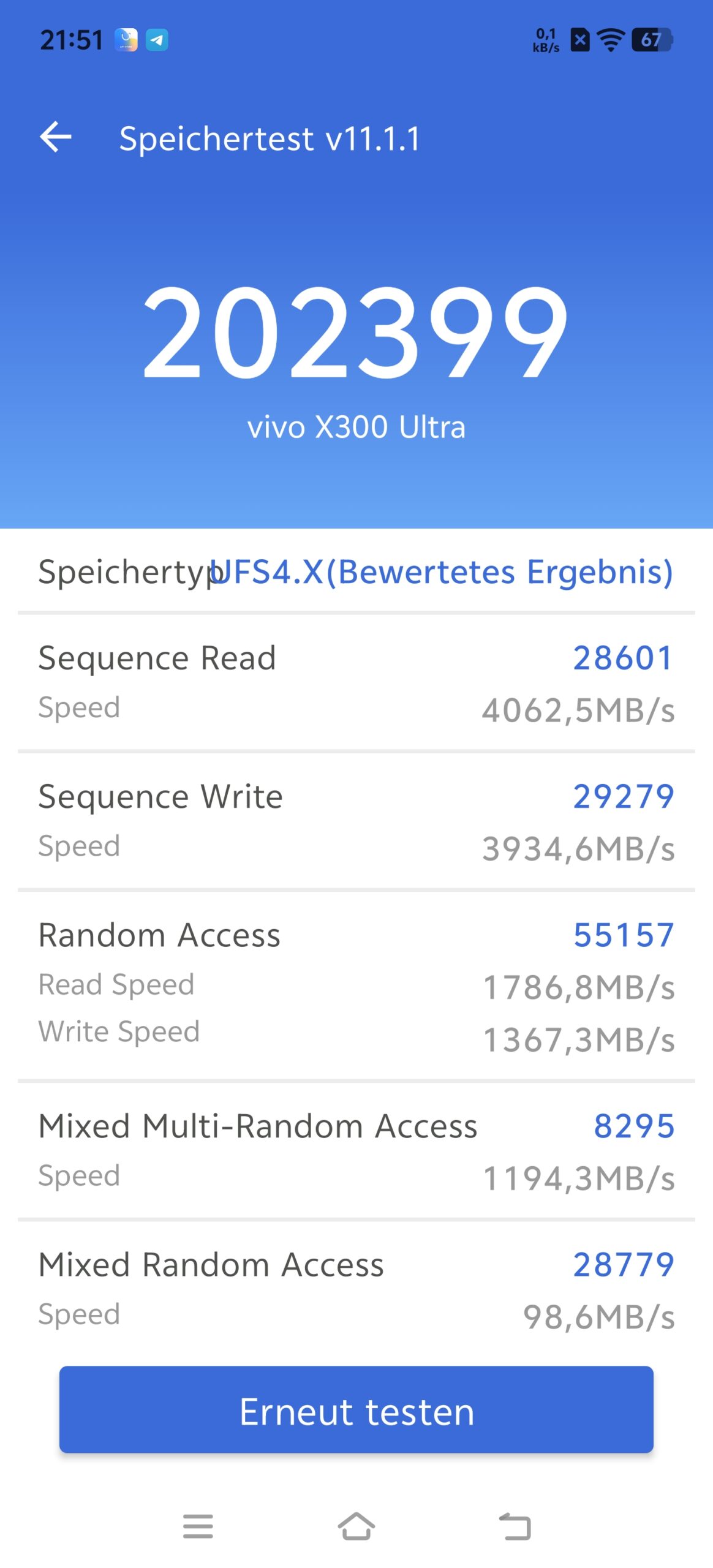Go to home screen via home icon
Image resolution: width=713 pixels, height=1568 pixels.
coord(356,1526)
